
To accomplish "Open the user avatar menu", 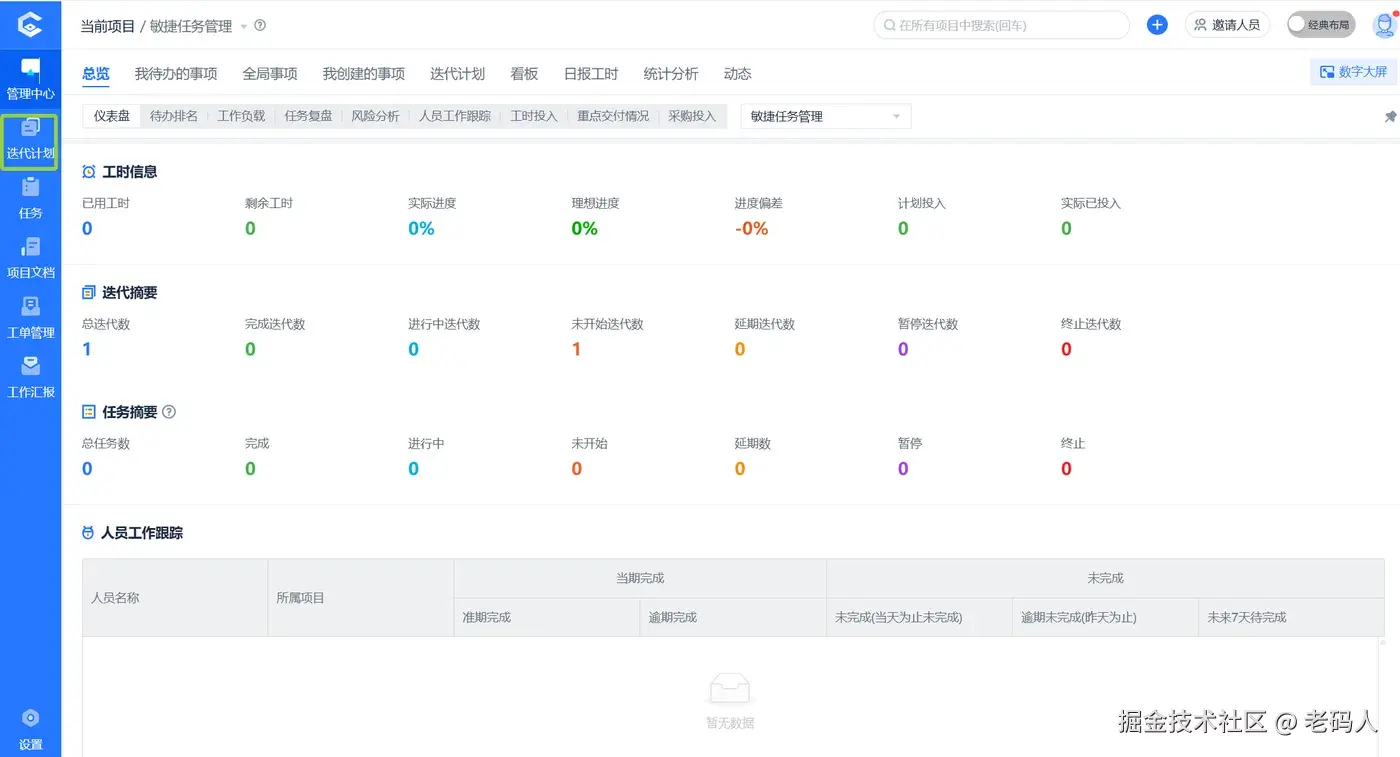I will (x=1385, y=25).
